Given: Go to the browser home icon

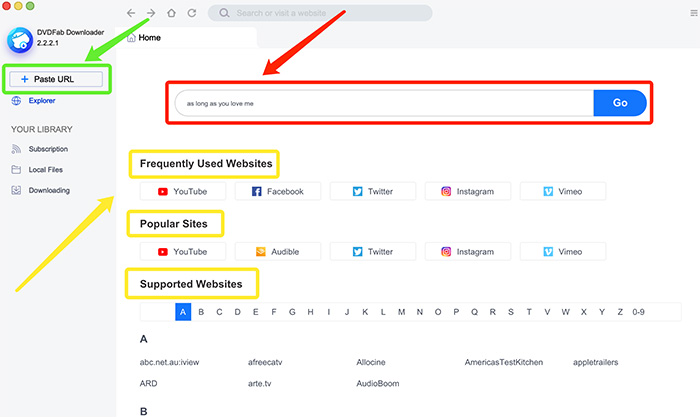Looking at the screenshot, I should (x=171, y=13).
